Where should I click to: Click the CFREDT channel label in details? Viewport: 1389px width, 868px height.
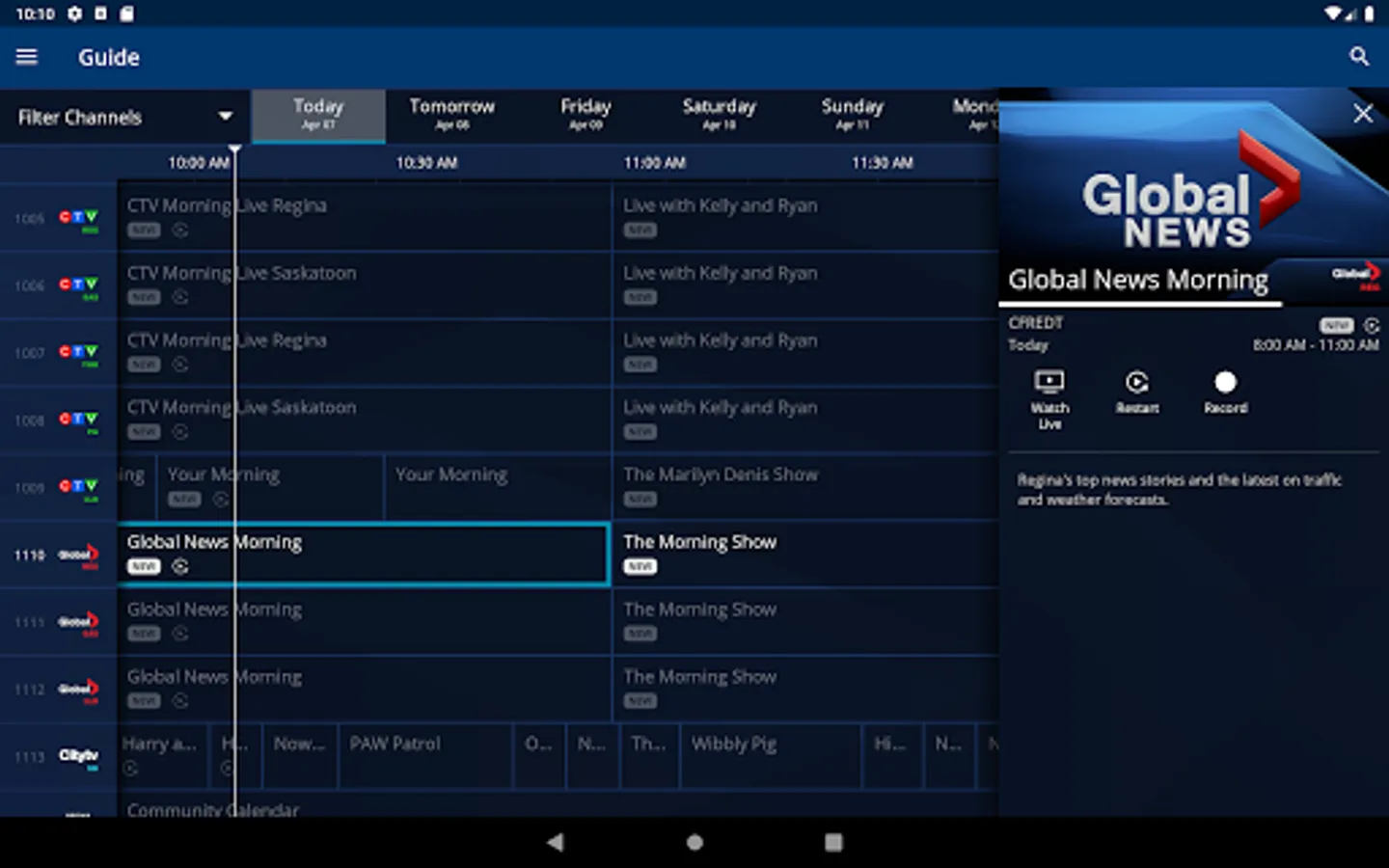(1036, 322)
